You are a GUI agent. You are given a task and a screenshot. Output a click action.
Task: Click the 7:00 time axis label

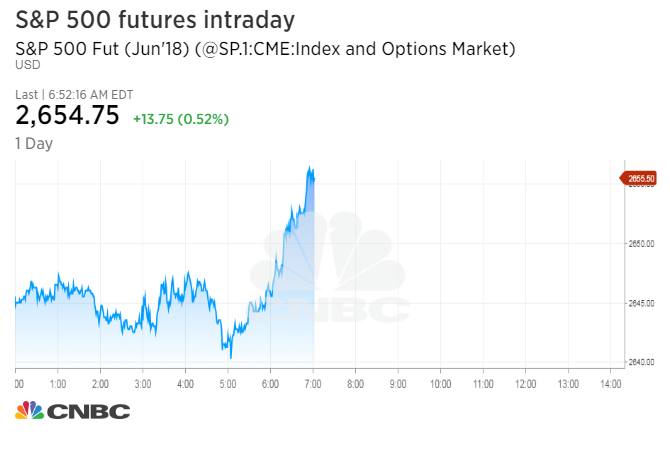(313, 382)
